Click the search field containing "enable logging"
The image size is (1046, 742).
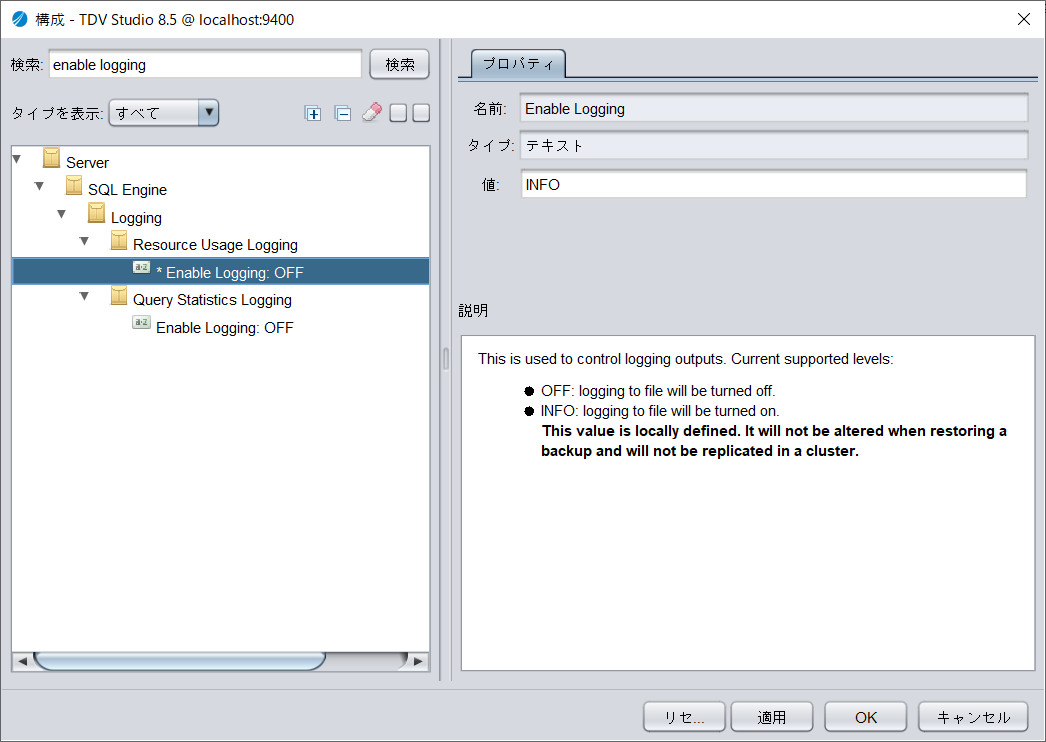(x=205, y=65)
